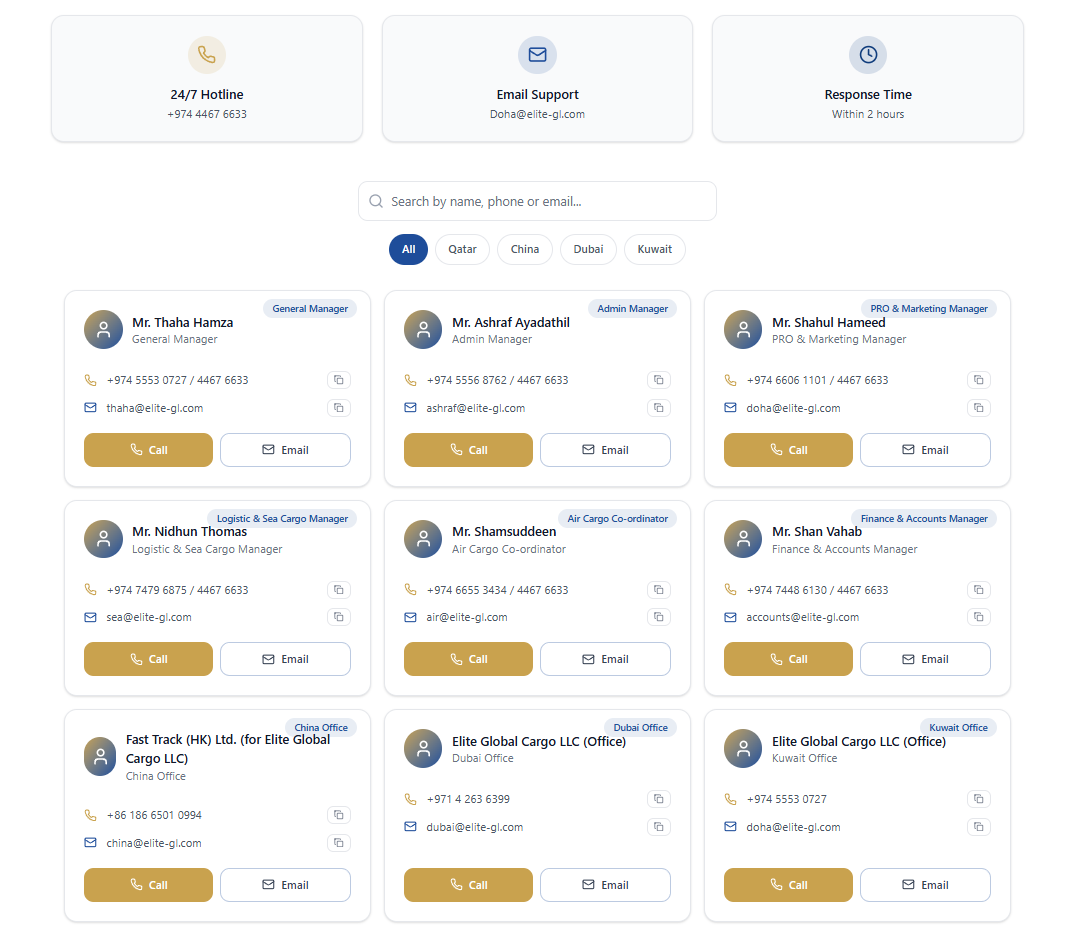The image size is (1073, 952).
Task: Copy Shan Vahab's accounts email
Action: (979, 617)
